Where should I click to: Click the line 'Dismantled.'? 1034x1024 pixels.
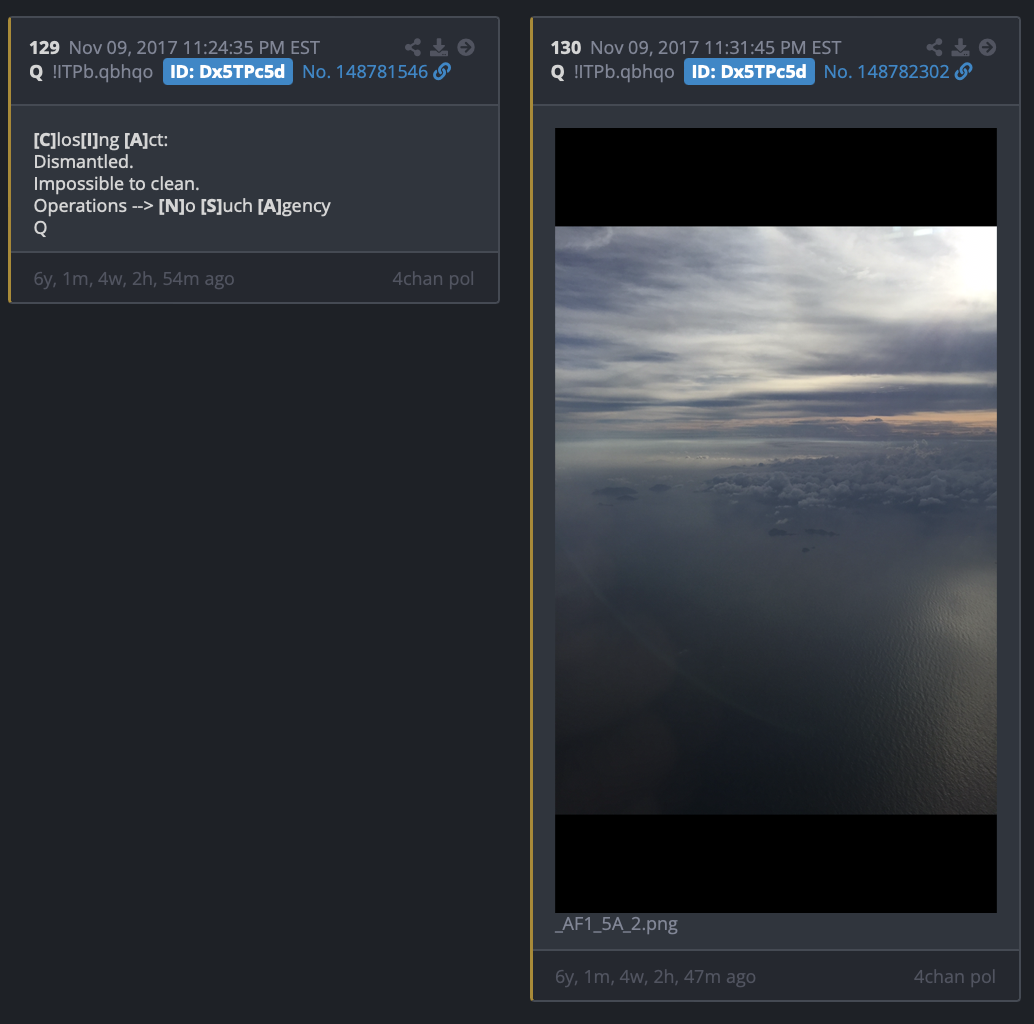pos(83,162)
